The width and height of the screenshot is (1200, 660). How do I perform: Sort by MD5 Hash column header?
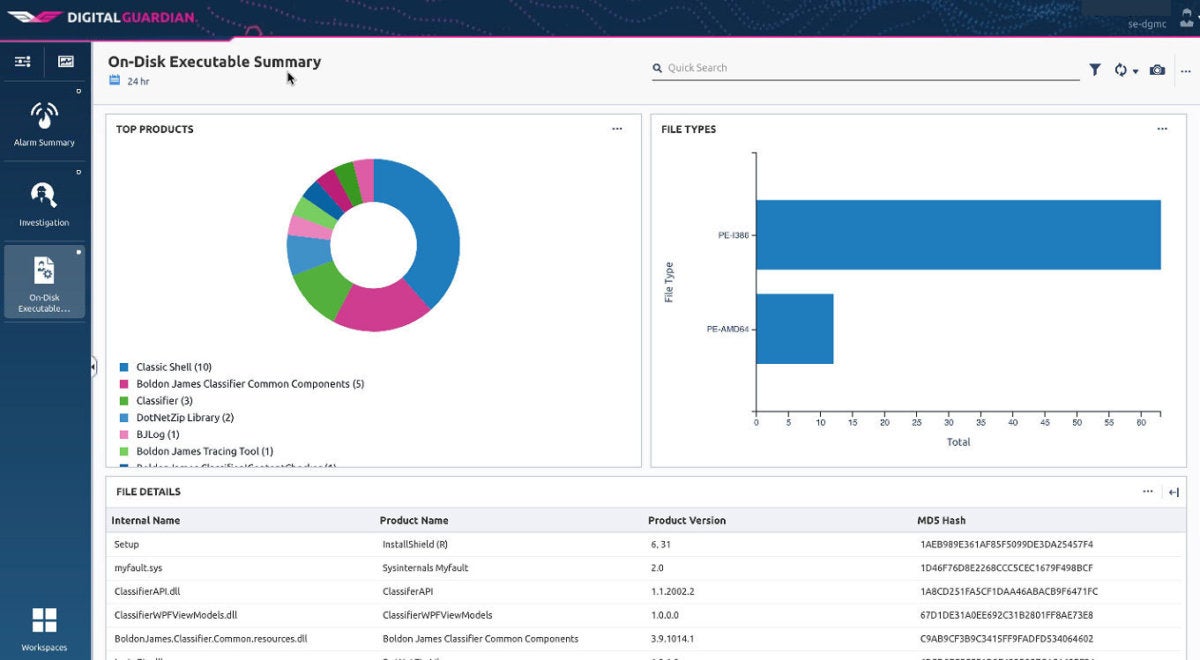click(941, 521)
